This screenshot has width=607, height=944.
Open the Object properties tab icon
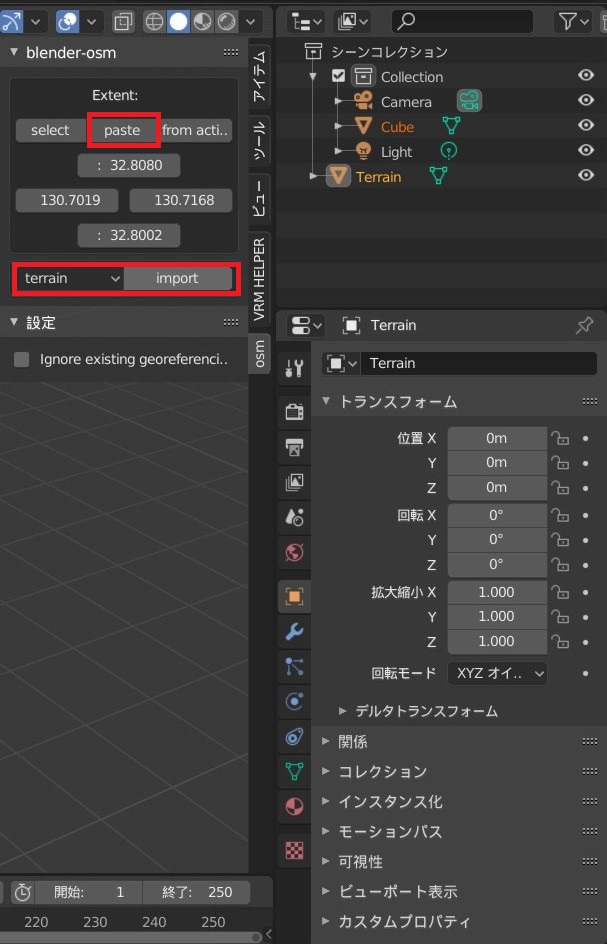click(x=294, y=597)
